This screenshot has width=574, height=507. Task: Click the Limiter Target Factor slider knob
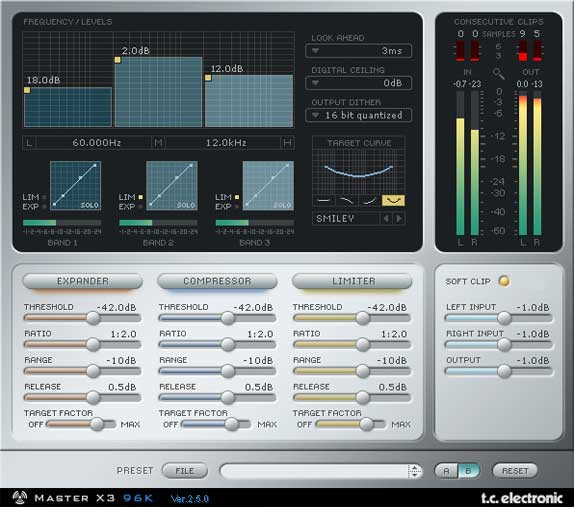click(x=366, y=424)
